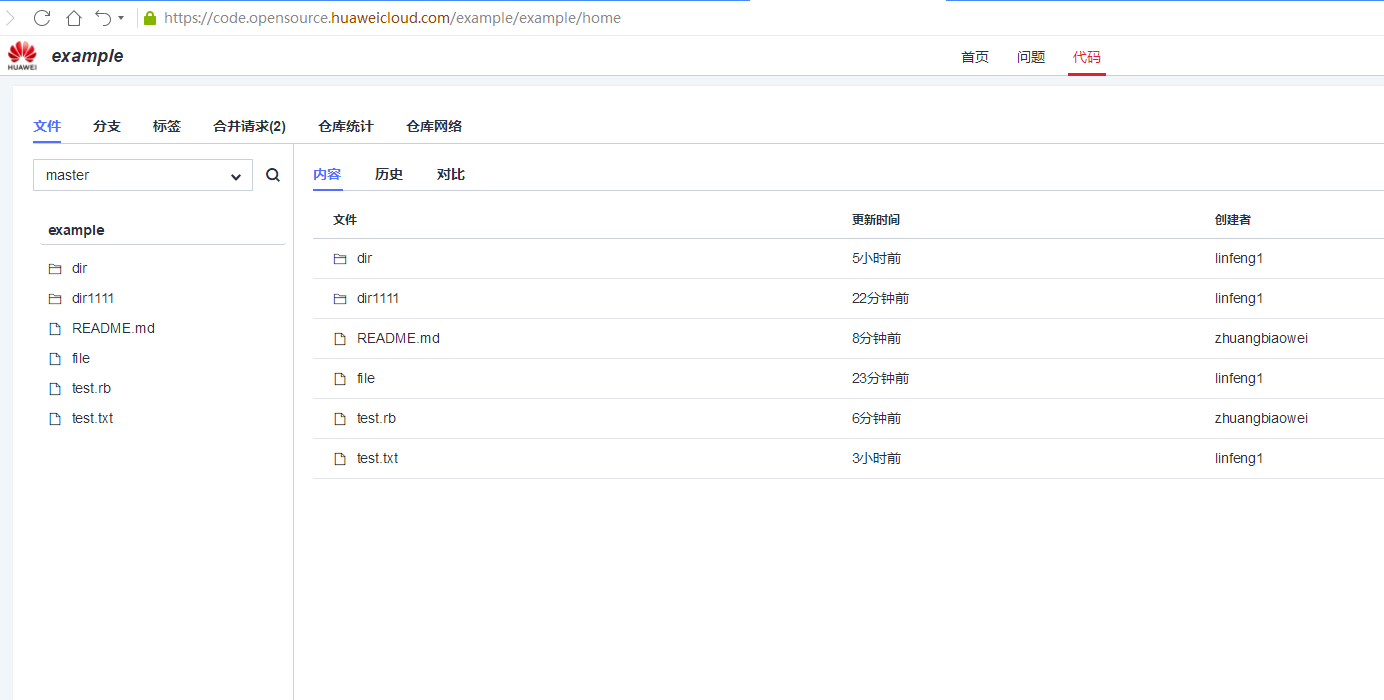Open test.txt link in the file table
Viewport: 1384px width, 700px height.
pos(377,458)
